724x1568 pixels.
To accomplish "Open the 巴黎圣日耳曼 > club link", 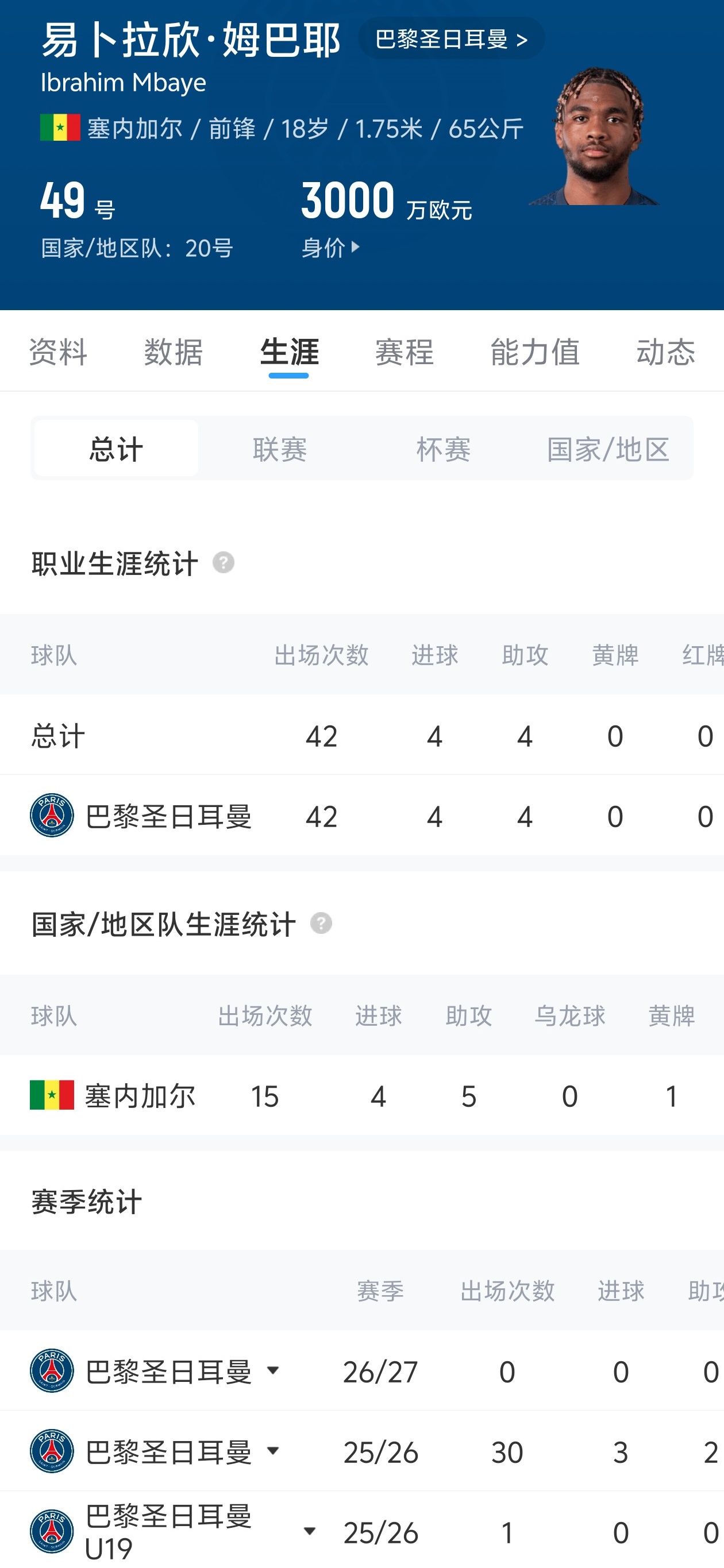I will [451, 39].
